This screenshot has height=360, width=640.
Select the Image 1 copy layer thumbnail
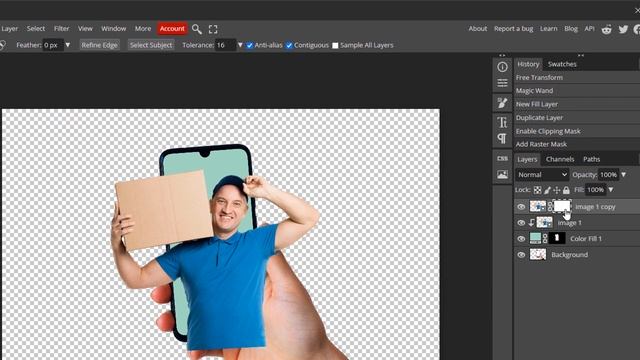[x=538, y=206]
